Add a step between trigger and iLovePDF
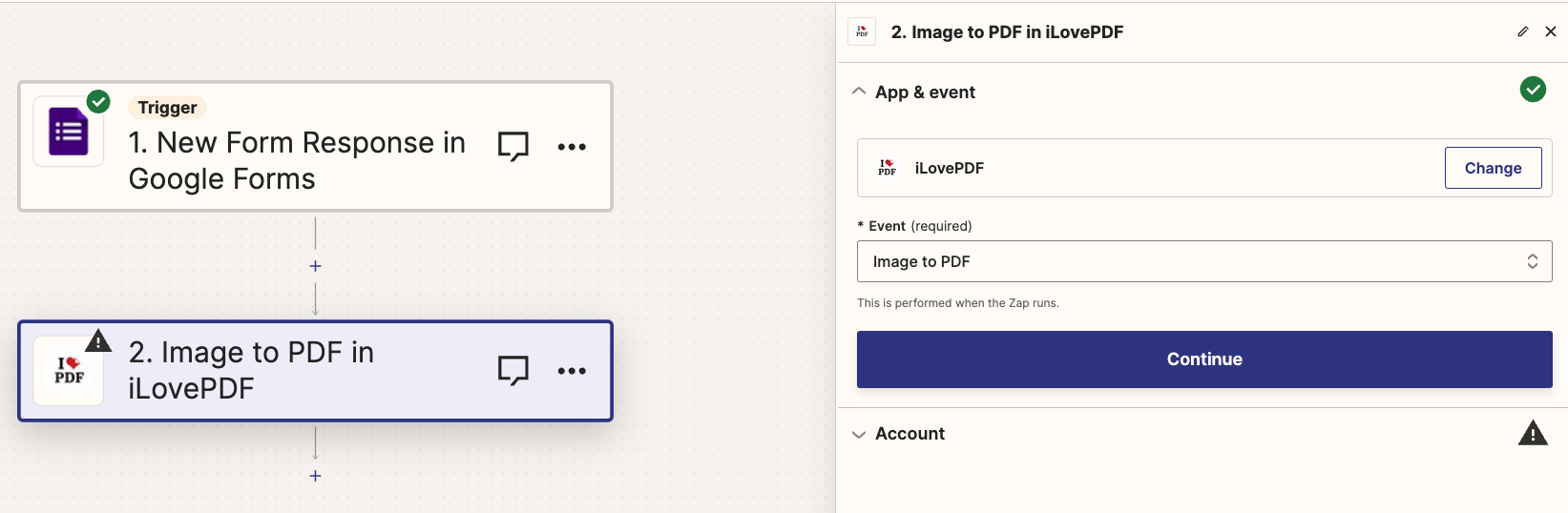The width and height of the screenshot is (1568, 513). pyautogui.click(x=315, y=266)
